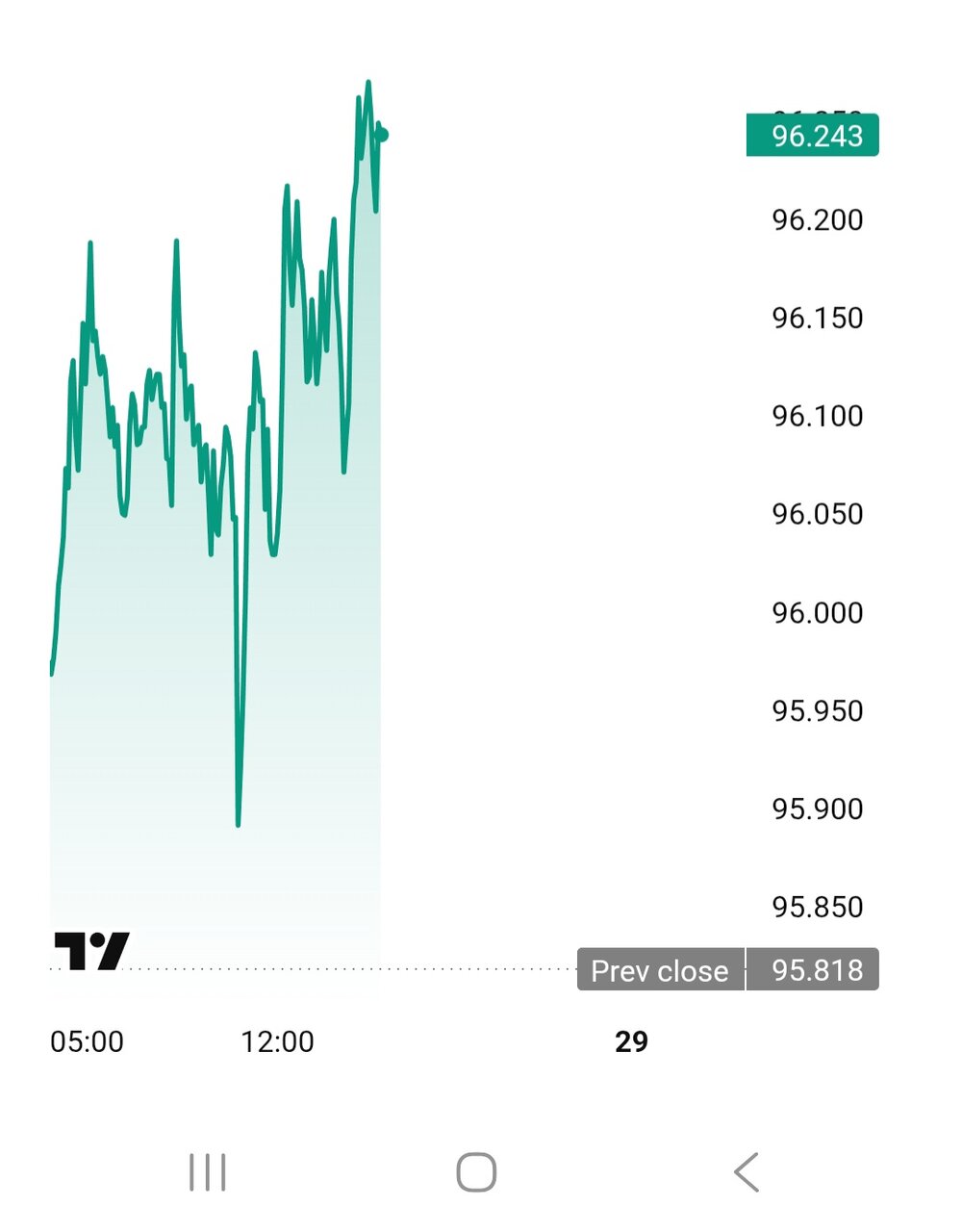This screenshot has width=962, height=1232.
Task: Select the 12:00 time axis label
Action: (277, 1041)
